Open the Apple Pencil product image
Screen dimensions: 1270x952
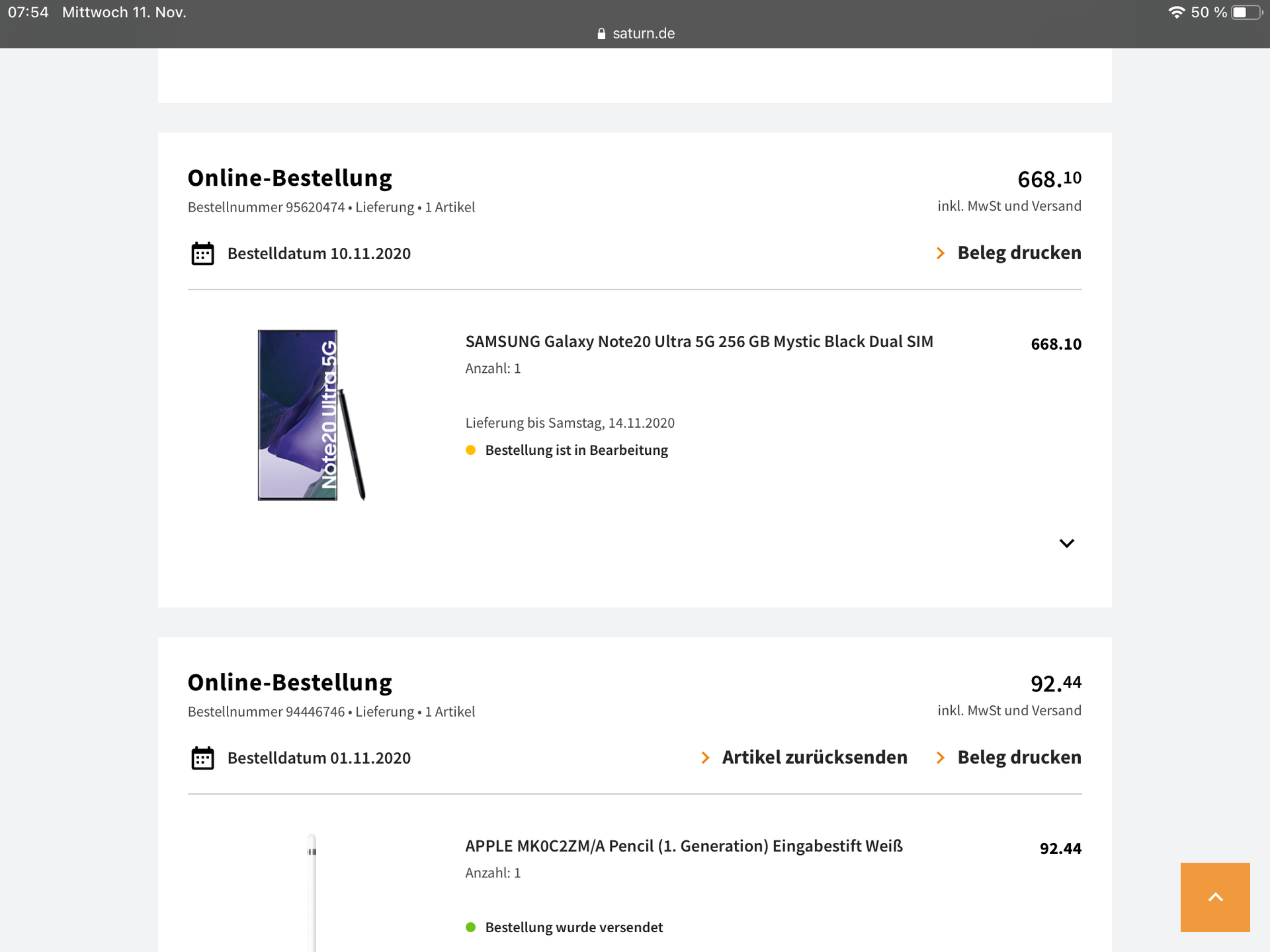click(312, 892)
